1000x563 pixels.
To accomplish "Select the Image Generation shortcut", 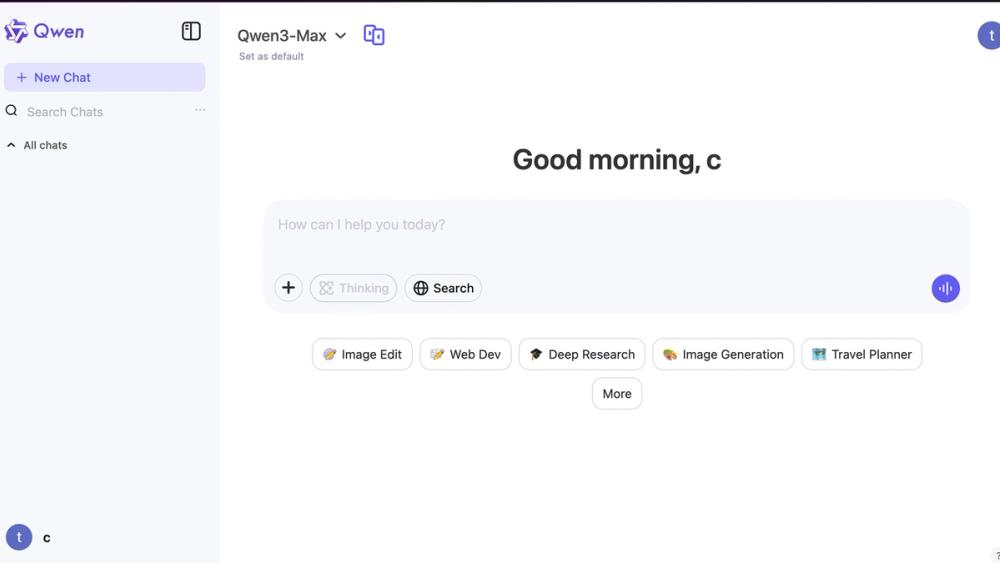I will tap(723, 355).
